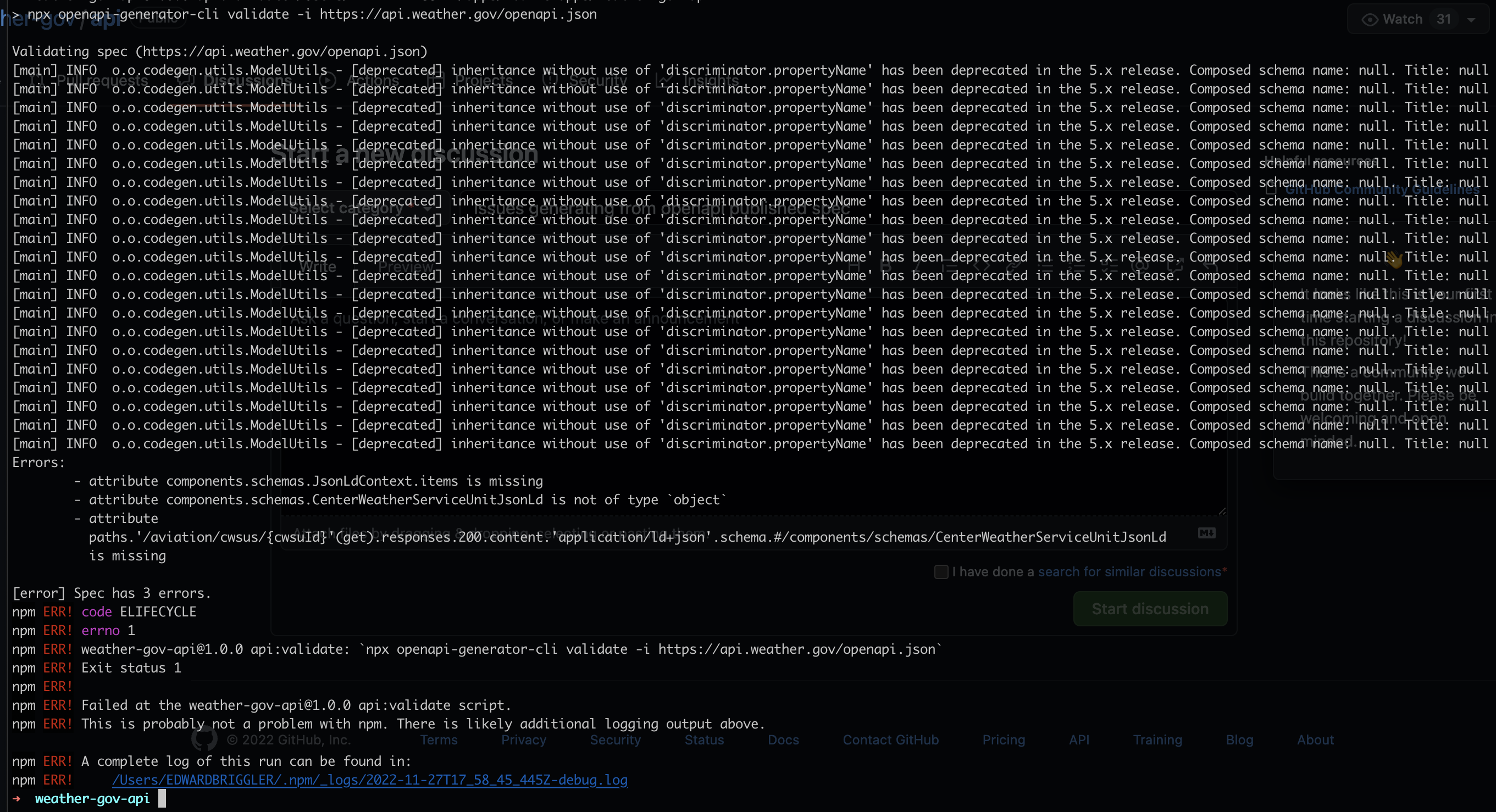Click the 'is not of type object' error line

coord(401,500)
